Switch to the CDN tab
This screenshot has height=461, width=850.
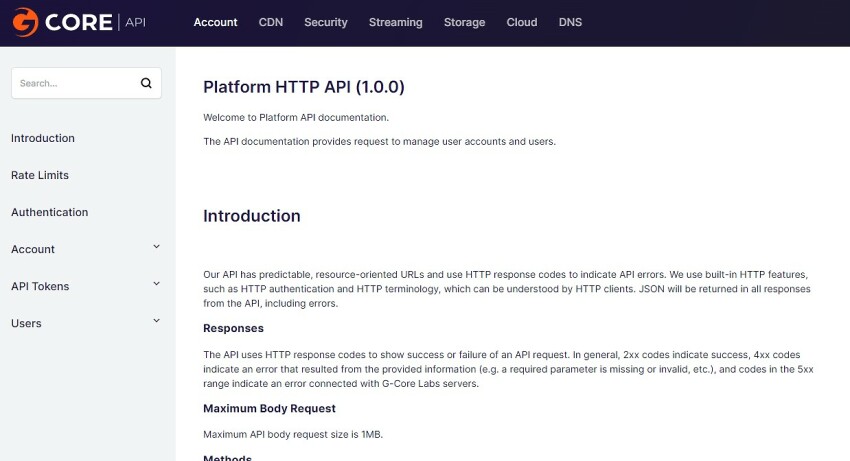click(271, 22)
